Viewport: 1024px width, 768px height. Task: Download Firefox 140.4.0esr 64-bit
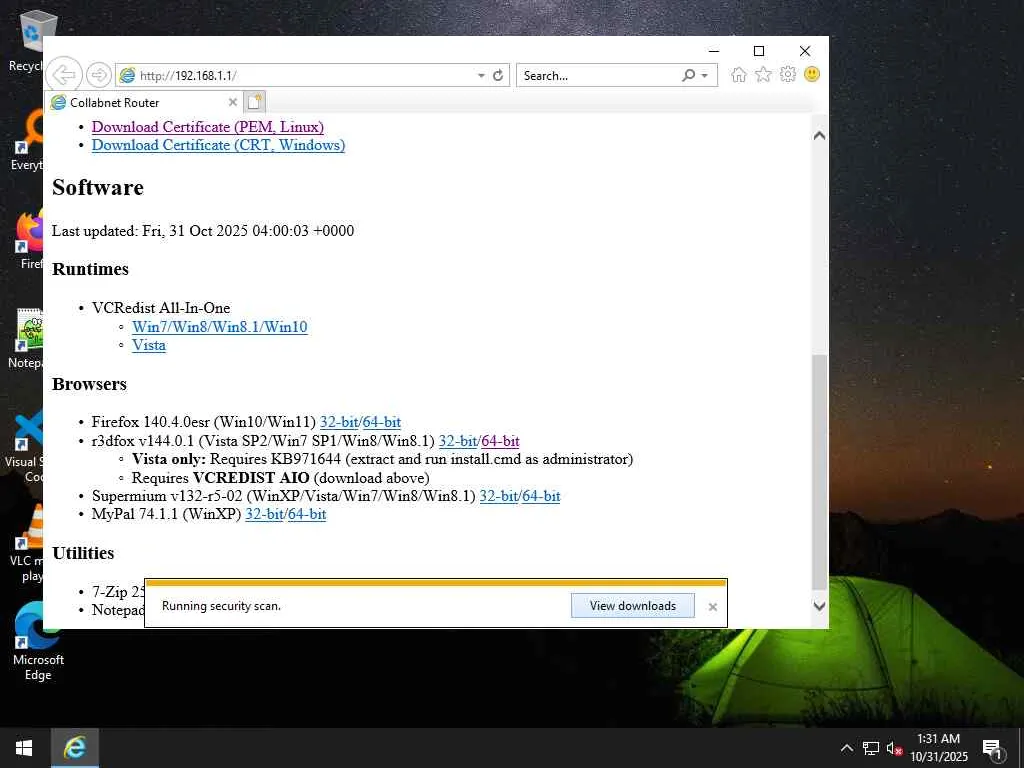click(381, 422)
